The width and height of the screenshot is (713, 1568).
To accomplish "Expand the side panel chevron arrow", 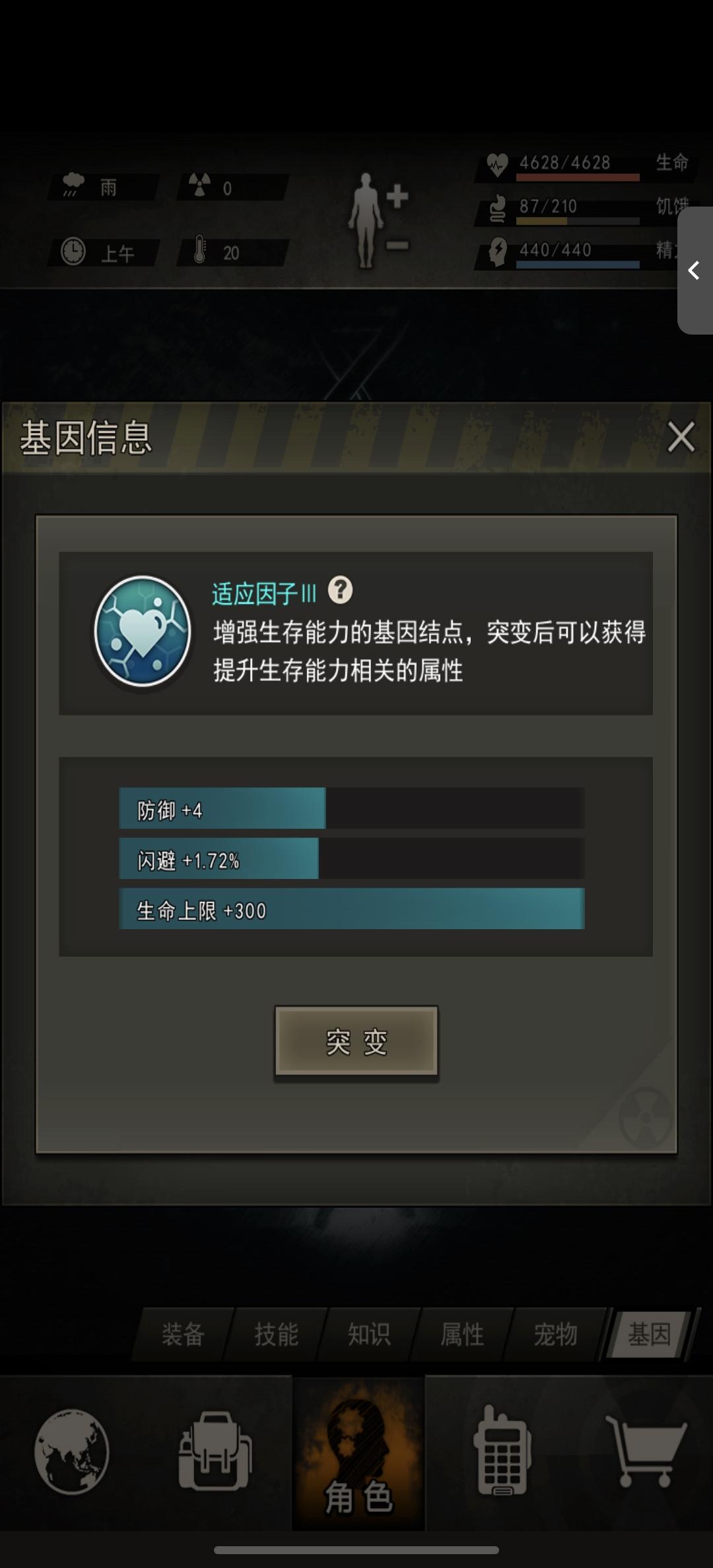I will (695, 271).
